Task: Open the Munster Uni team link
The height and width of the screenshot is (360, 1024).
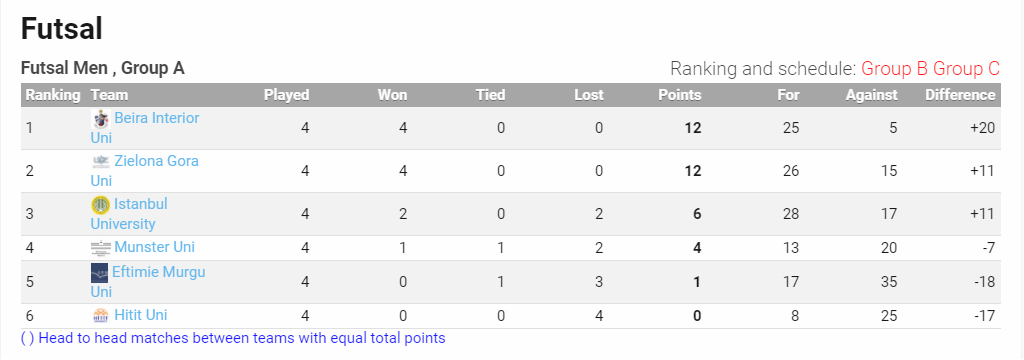Action: 154,247
